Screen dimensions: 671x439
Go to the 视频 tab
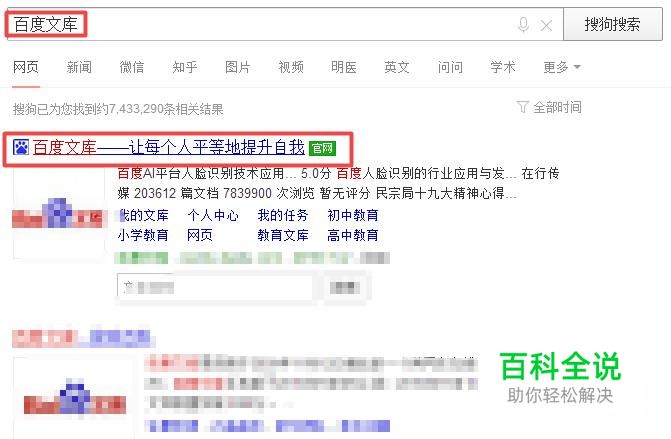[291, 67]
